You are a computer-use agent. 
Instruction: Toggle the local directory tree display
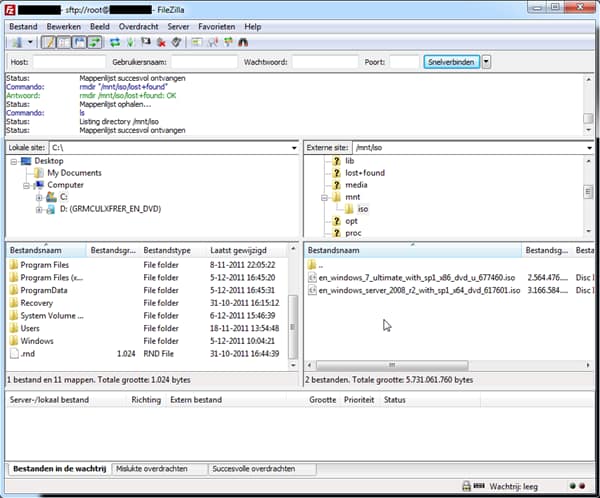coord(64,42)
